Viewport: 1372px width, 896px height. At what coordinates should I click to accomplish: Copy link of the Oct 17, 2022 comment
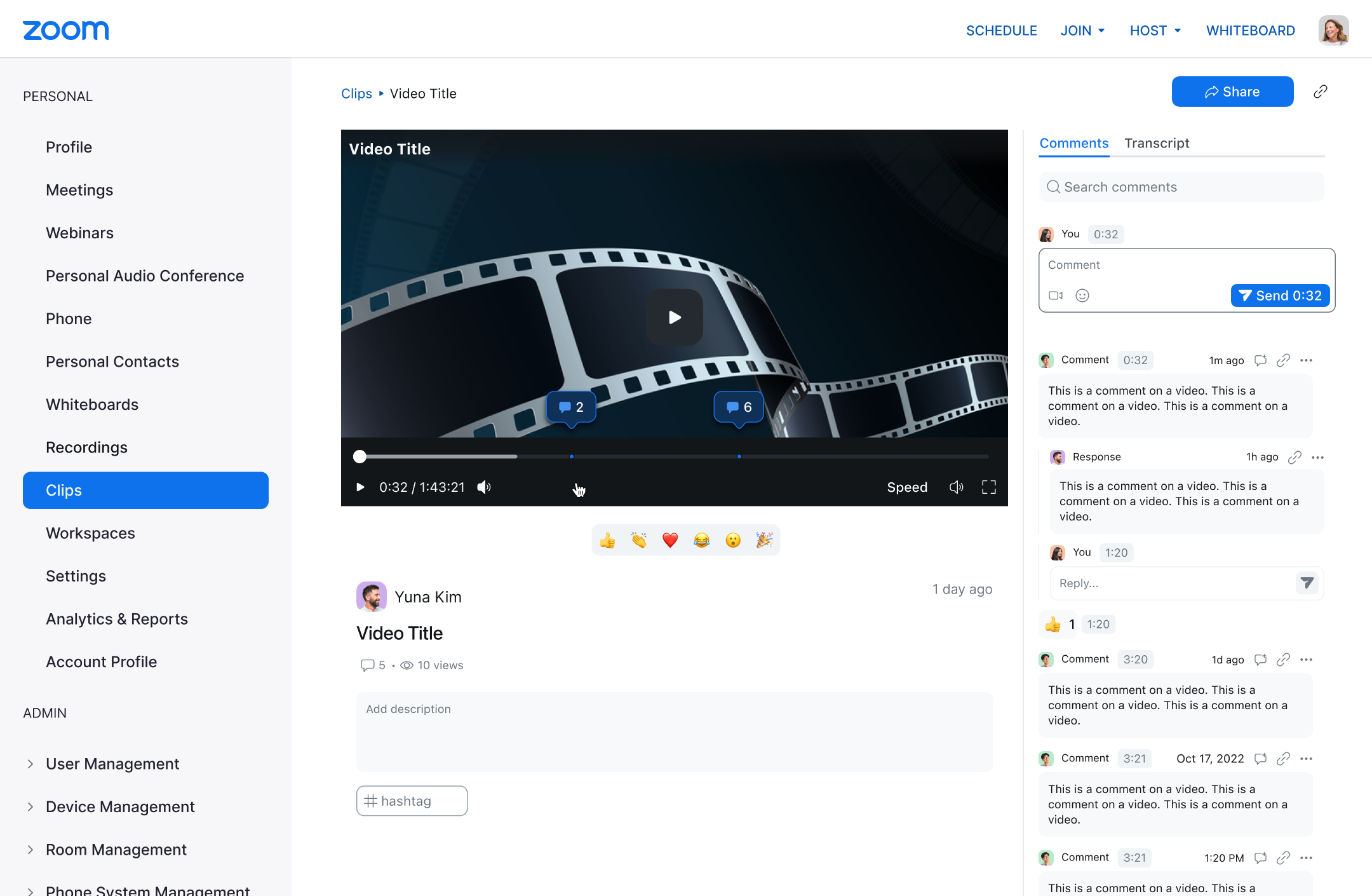click(x=1283, y=759)
